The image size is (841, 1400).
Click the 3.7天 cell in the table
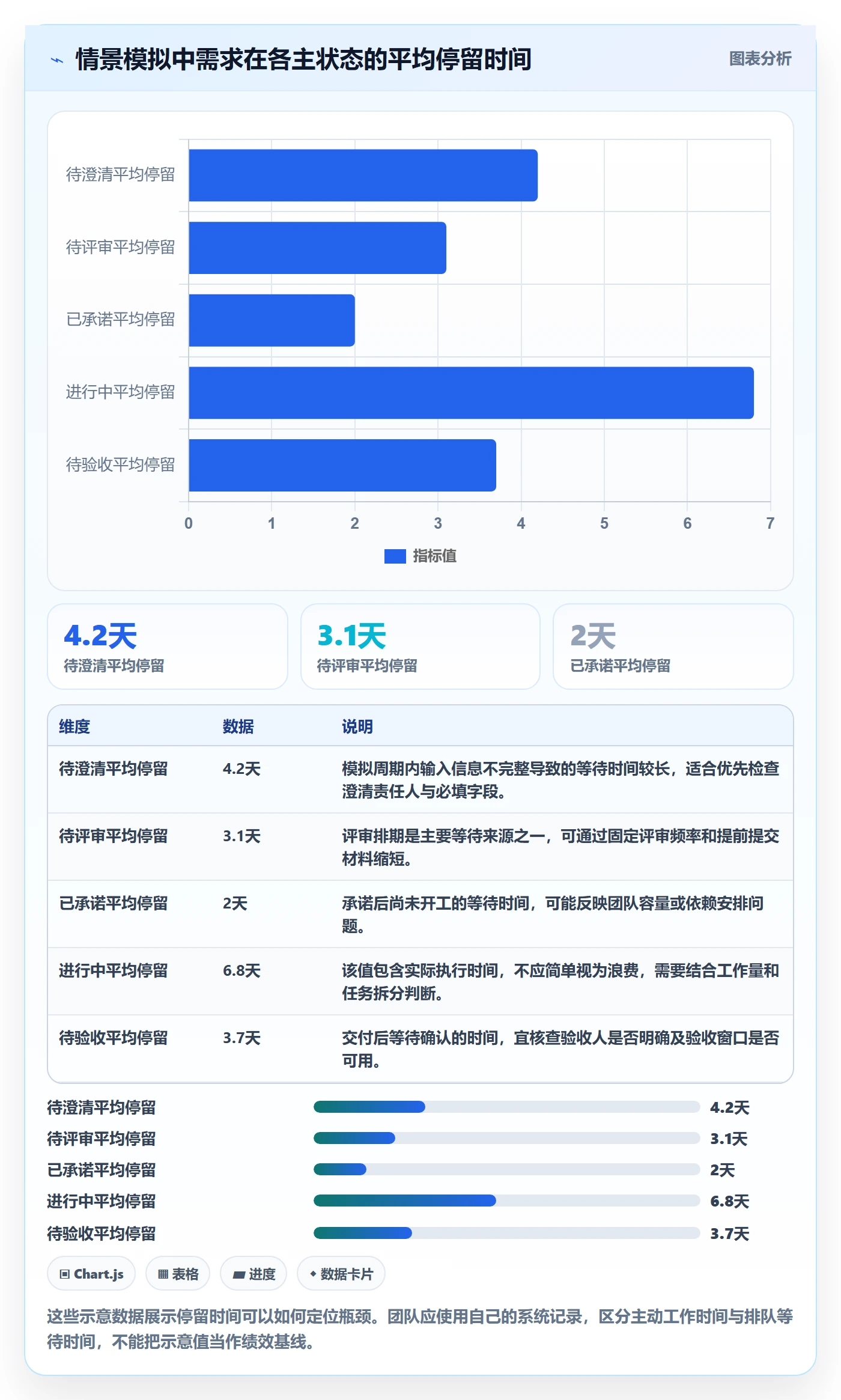tap(241, 1038)
